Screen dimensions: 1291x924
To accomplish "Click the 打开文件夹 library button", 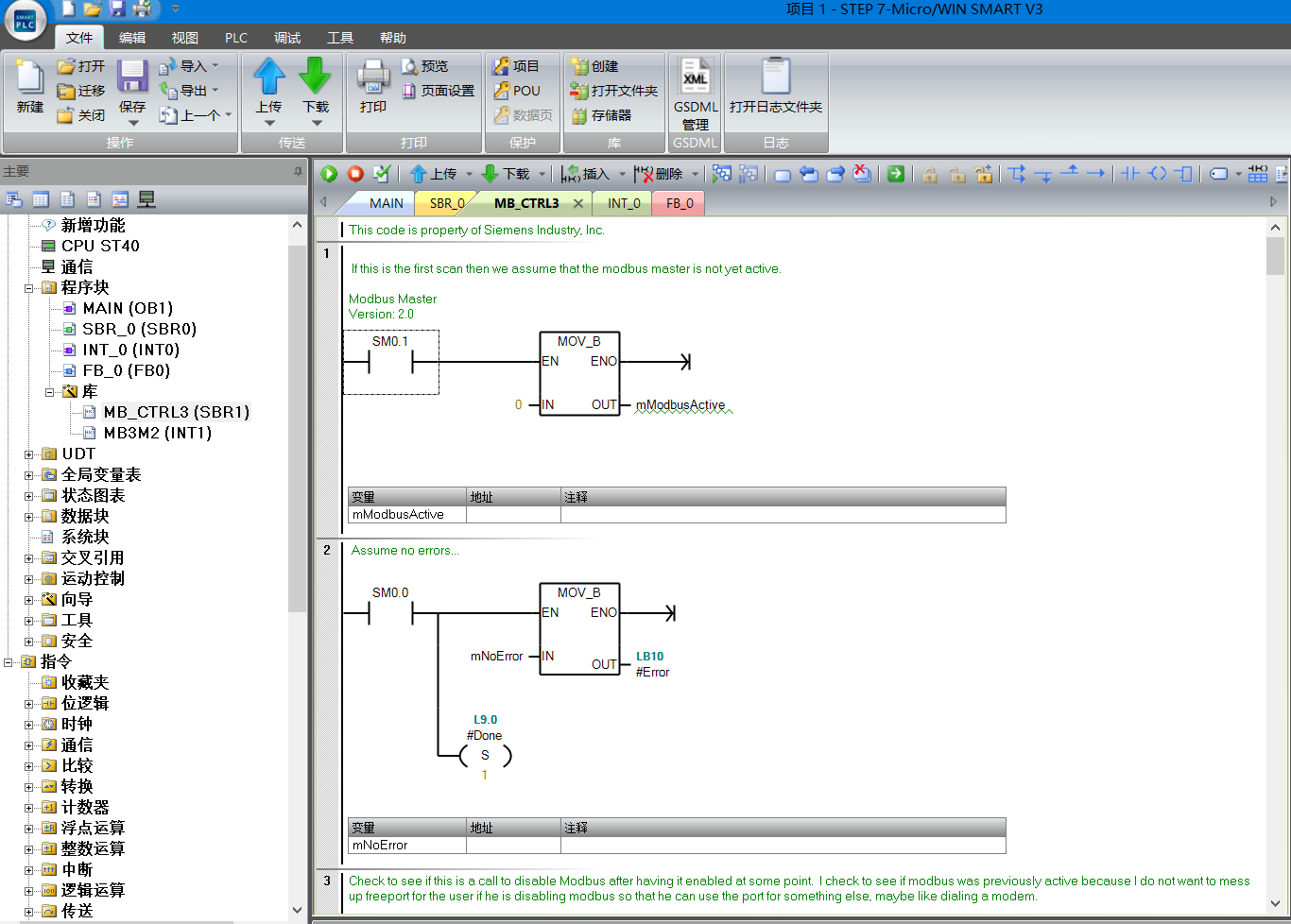I will click(613, 91).
